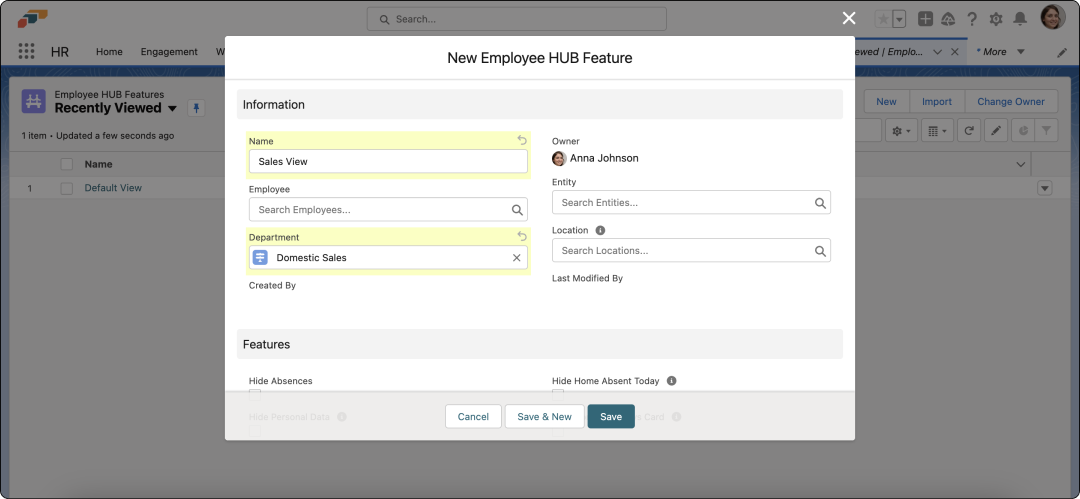This screenshot has height=499, width=1080.
Task: Pin the Recently Viewed list view
Action: point(196,108)
